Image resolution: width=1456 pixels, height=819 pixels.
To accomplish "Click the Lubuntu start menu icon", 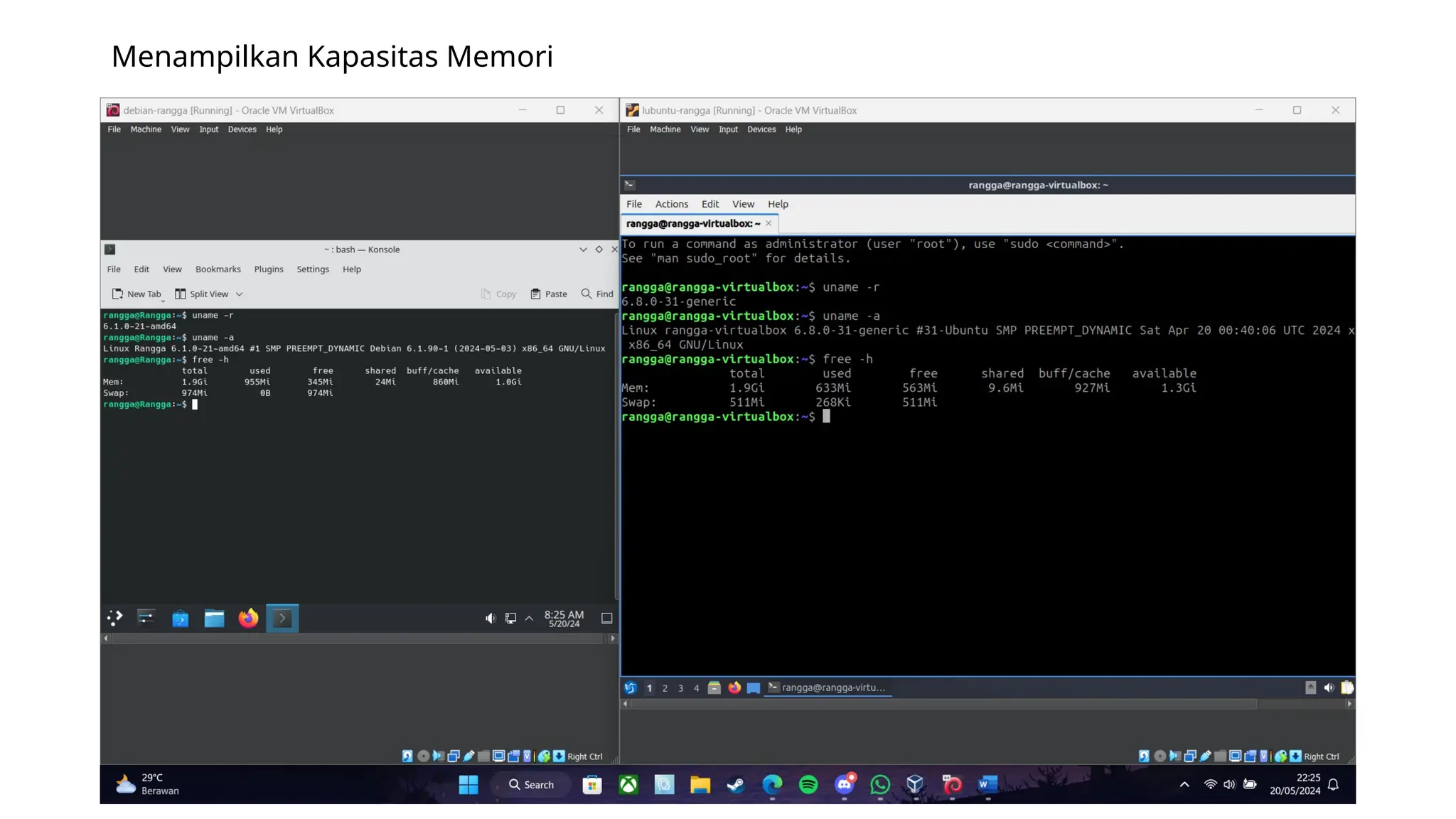I will coord(630,687).
